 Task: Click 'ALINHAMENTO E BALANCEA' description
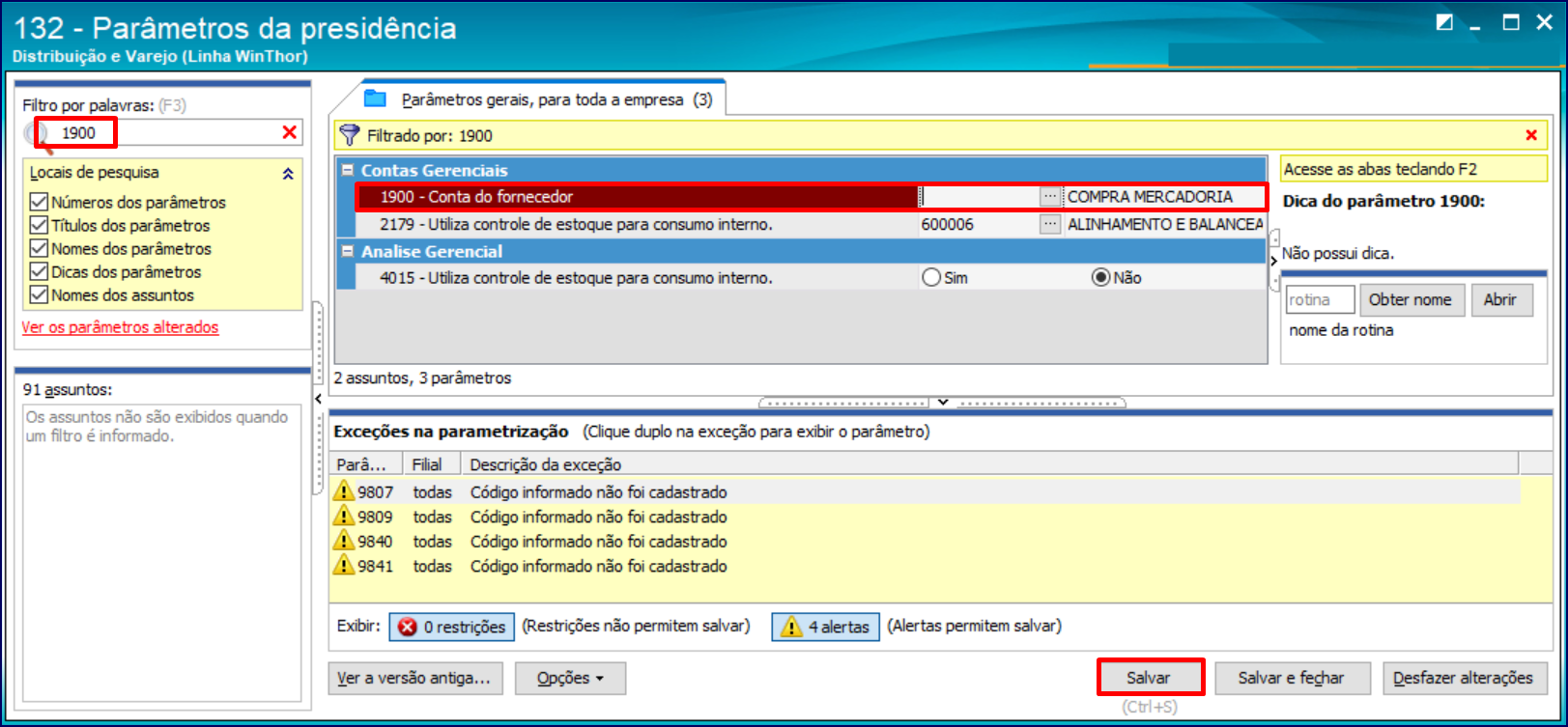coord(1165,224)
